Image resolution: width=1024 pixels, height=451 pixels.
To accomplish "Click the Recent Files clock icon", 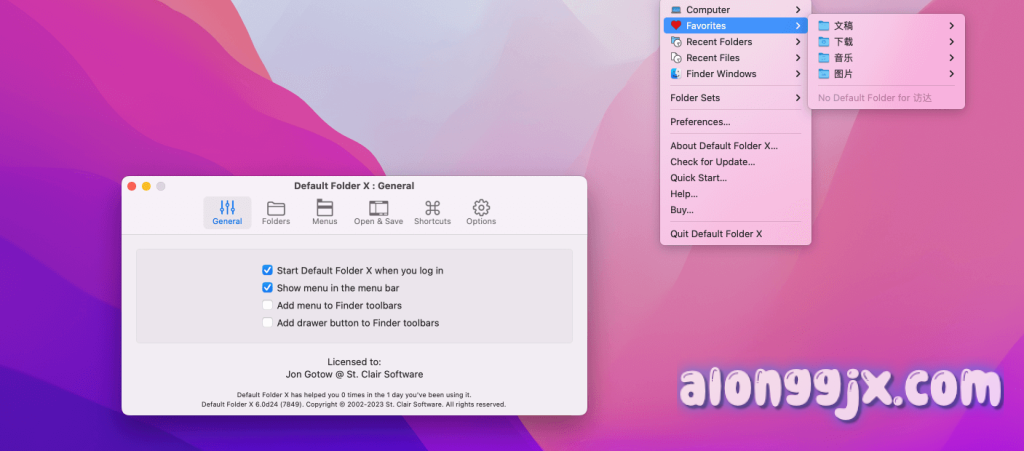I will [676, 58].
